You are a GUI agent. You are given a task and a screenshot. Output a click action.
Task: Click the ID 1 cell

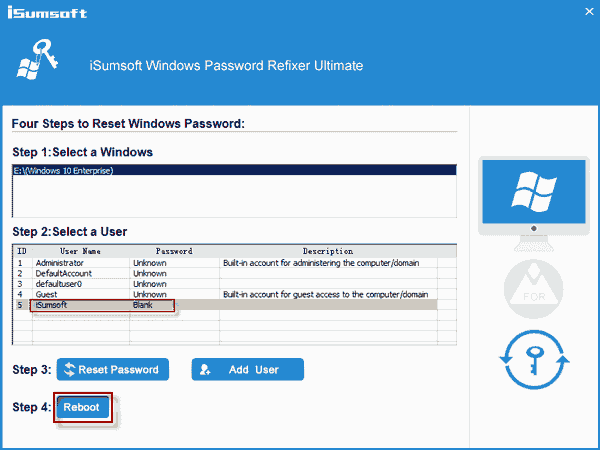pyautogui.click(x=23, y=263)
